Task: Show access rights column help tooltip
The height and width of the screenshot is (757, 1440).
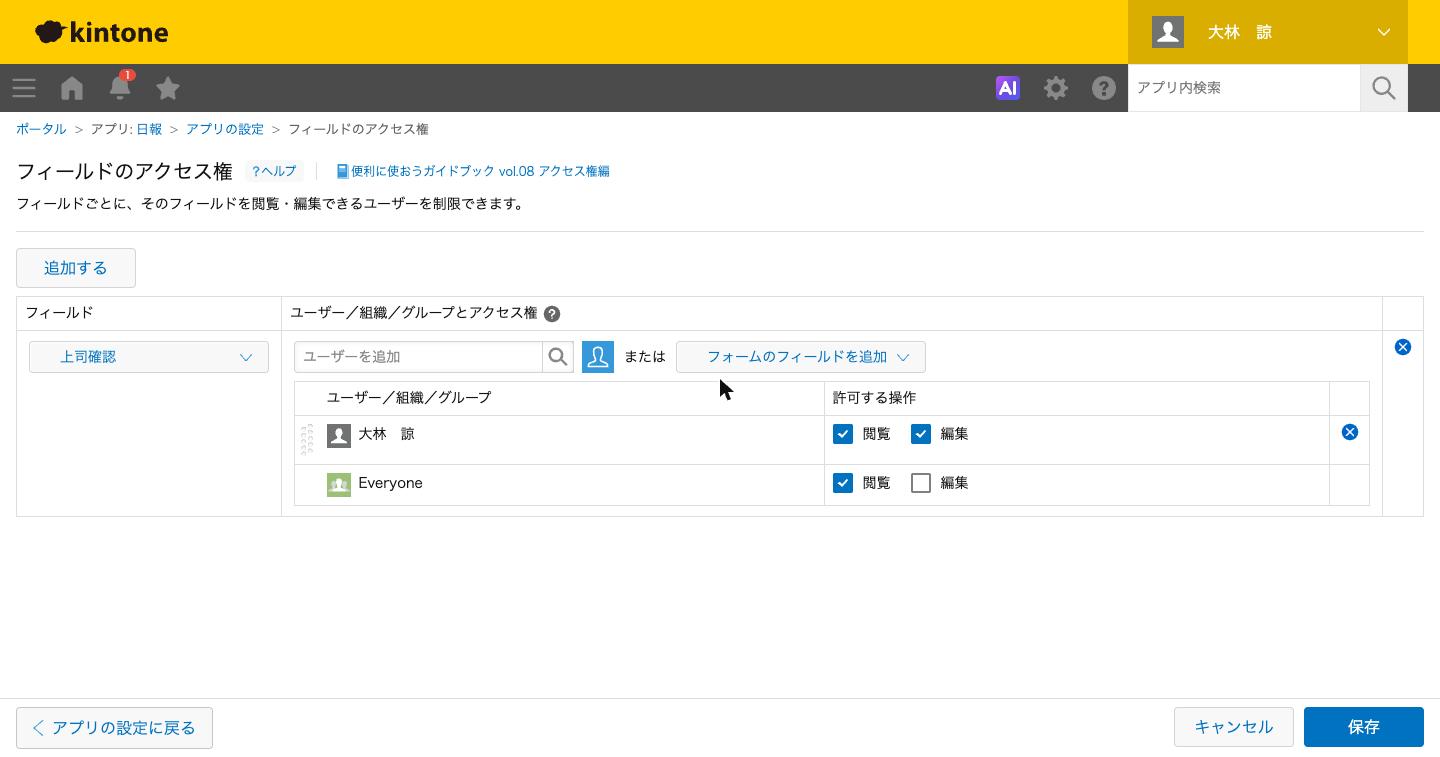Action: [x=552, y=314]
